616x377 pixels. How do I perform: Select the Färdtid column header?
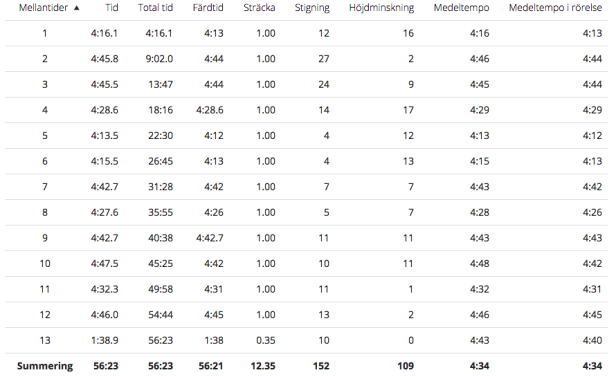(x=208, y=7)
